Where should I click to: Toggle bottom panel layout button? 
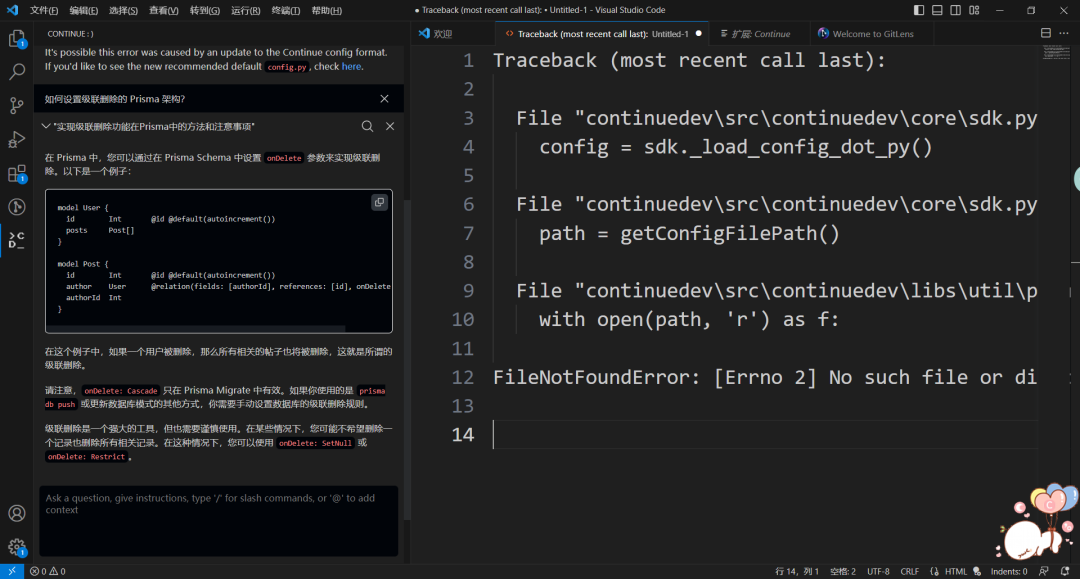pyautogui.click(x=937, y=10)
